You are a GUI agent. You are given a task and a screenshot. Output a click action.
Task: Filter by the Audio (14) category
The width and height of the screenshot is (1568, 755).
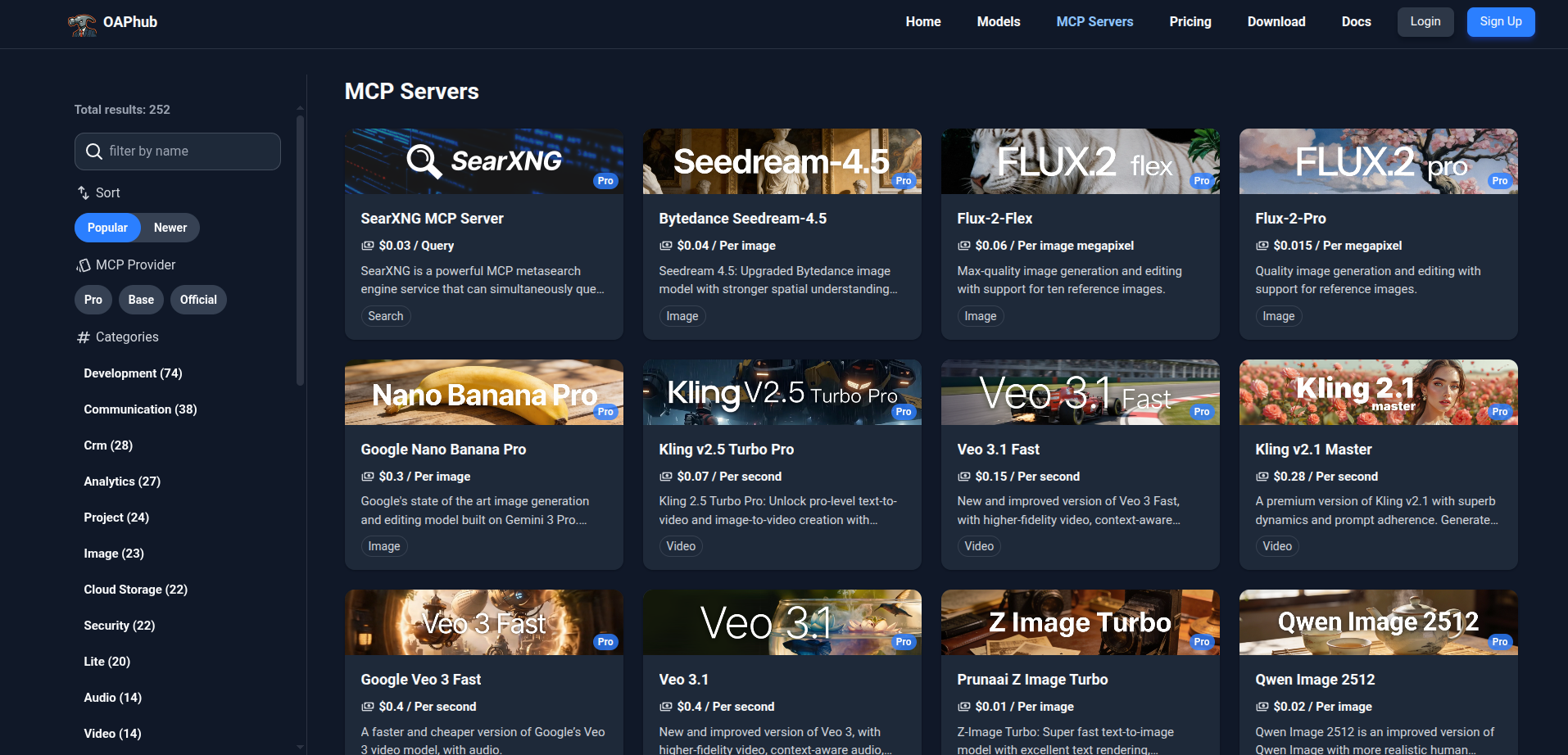click(112, 697)
